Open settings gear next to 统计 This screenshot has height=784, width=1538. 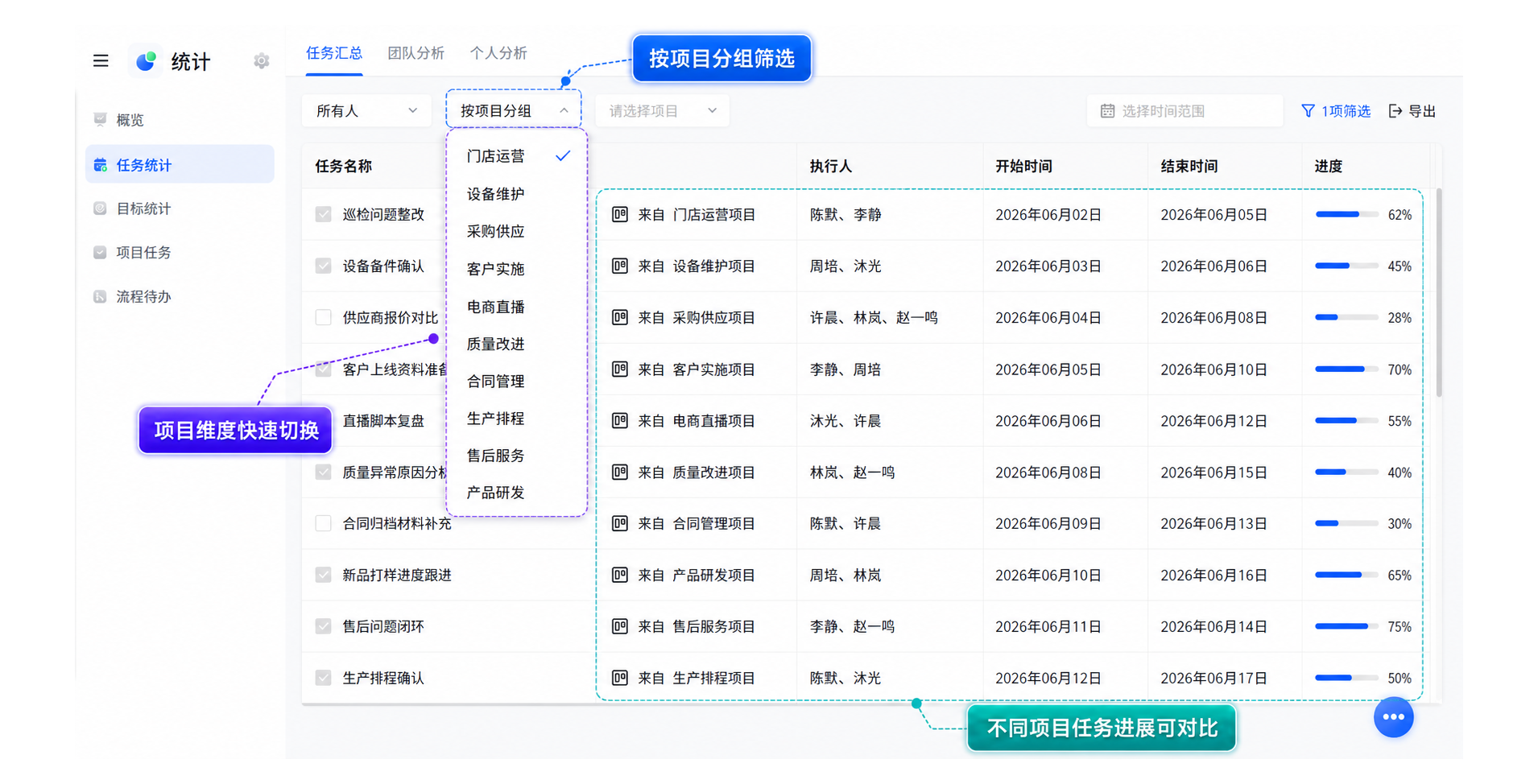click(x=261, y=61)
